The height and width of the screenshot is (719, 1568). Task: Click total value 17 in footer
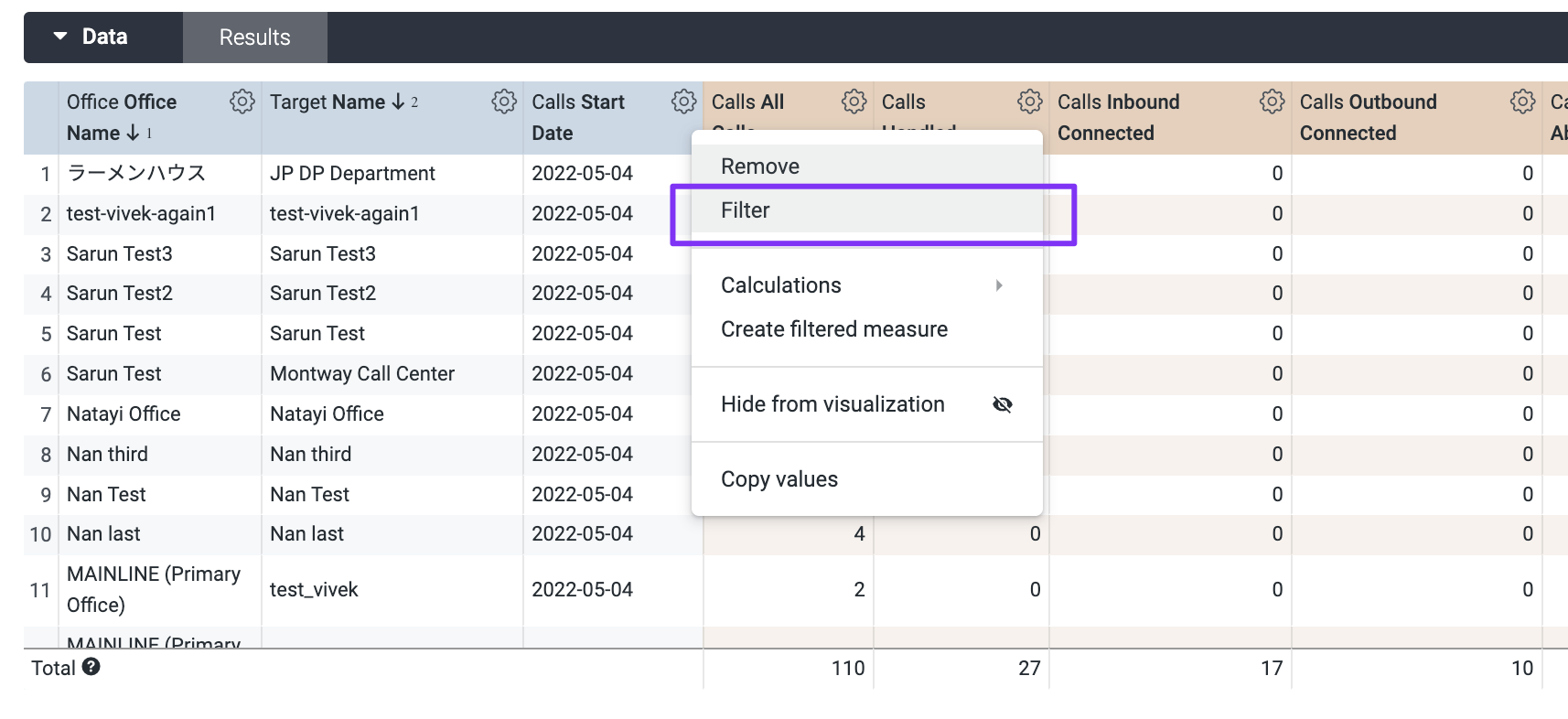tap(1272, 669)
